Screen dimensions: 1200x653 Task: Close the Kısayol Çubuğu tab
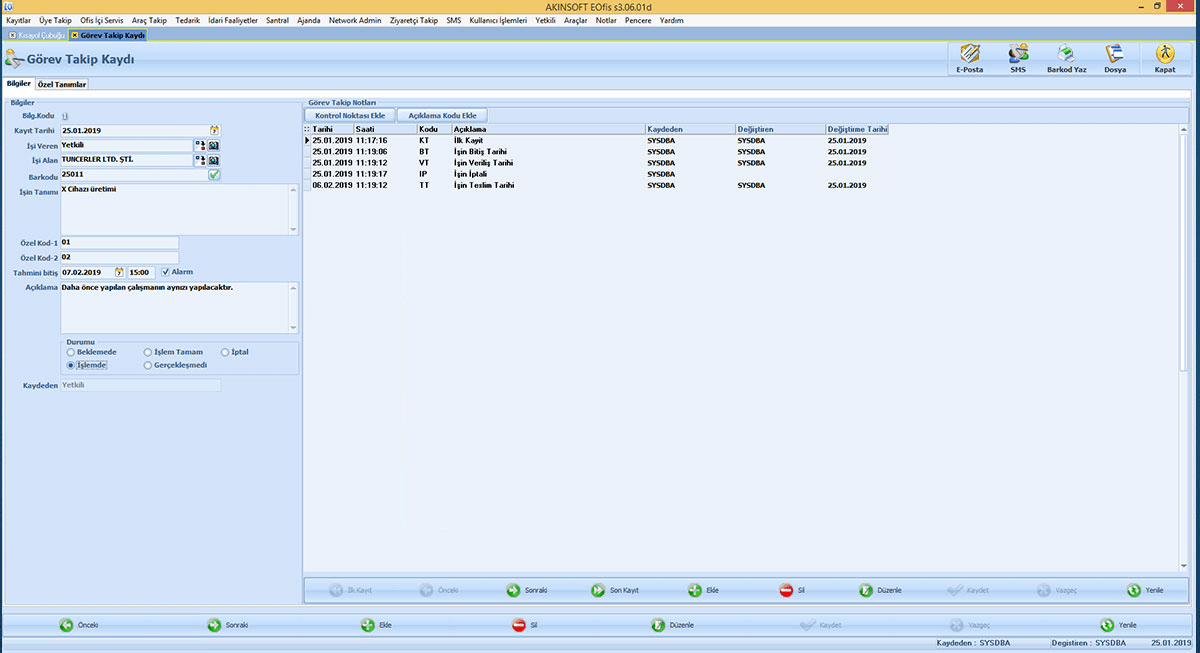point(11,35)
